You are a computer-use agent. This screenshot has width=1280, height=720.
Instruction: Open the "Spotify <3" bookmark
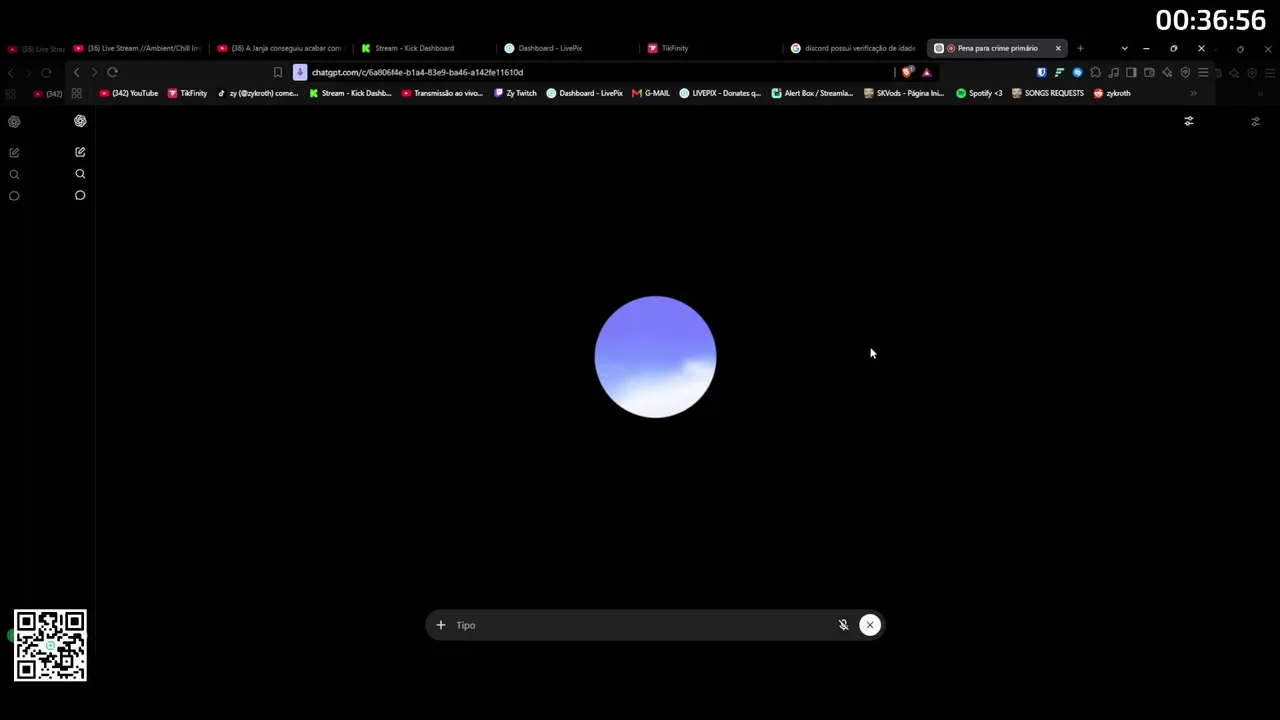(979, 93)
